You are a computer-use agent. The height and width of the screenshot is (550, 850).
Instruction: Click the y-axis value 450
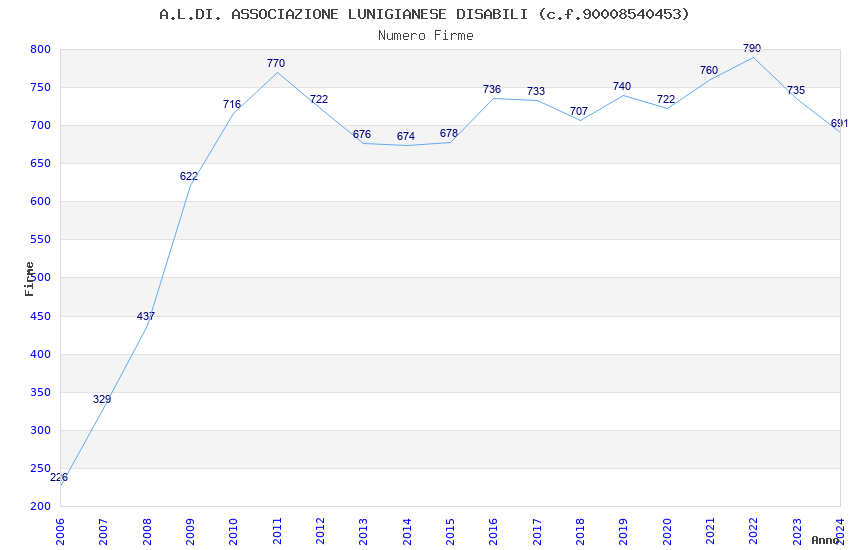[x=41, y=316]
